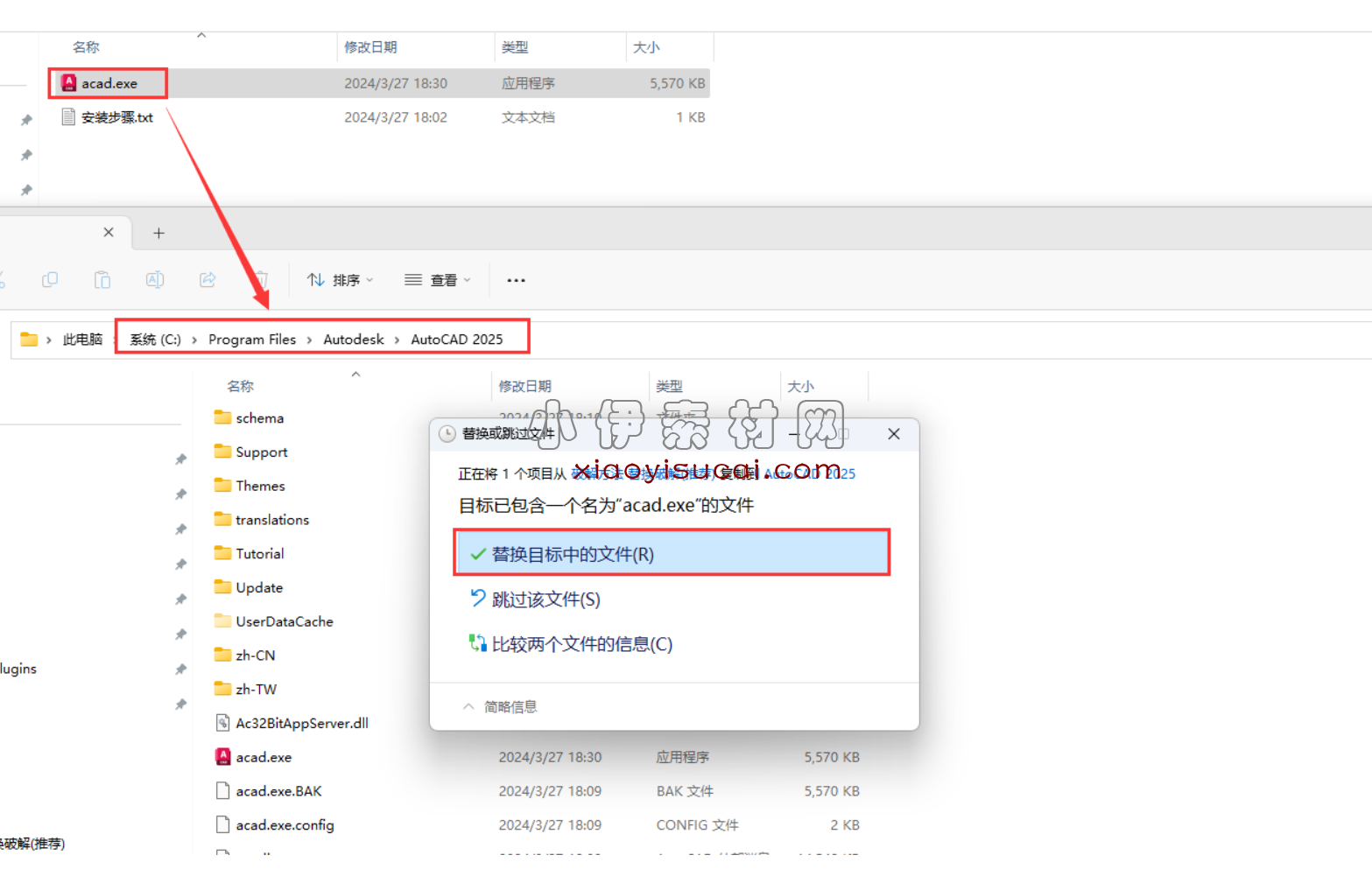This screenshot has height=883, width=1372.
Task: Open the Tutorial folder
Action: [x=250, y=554]
